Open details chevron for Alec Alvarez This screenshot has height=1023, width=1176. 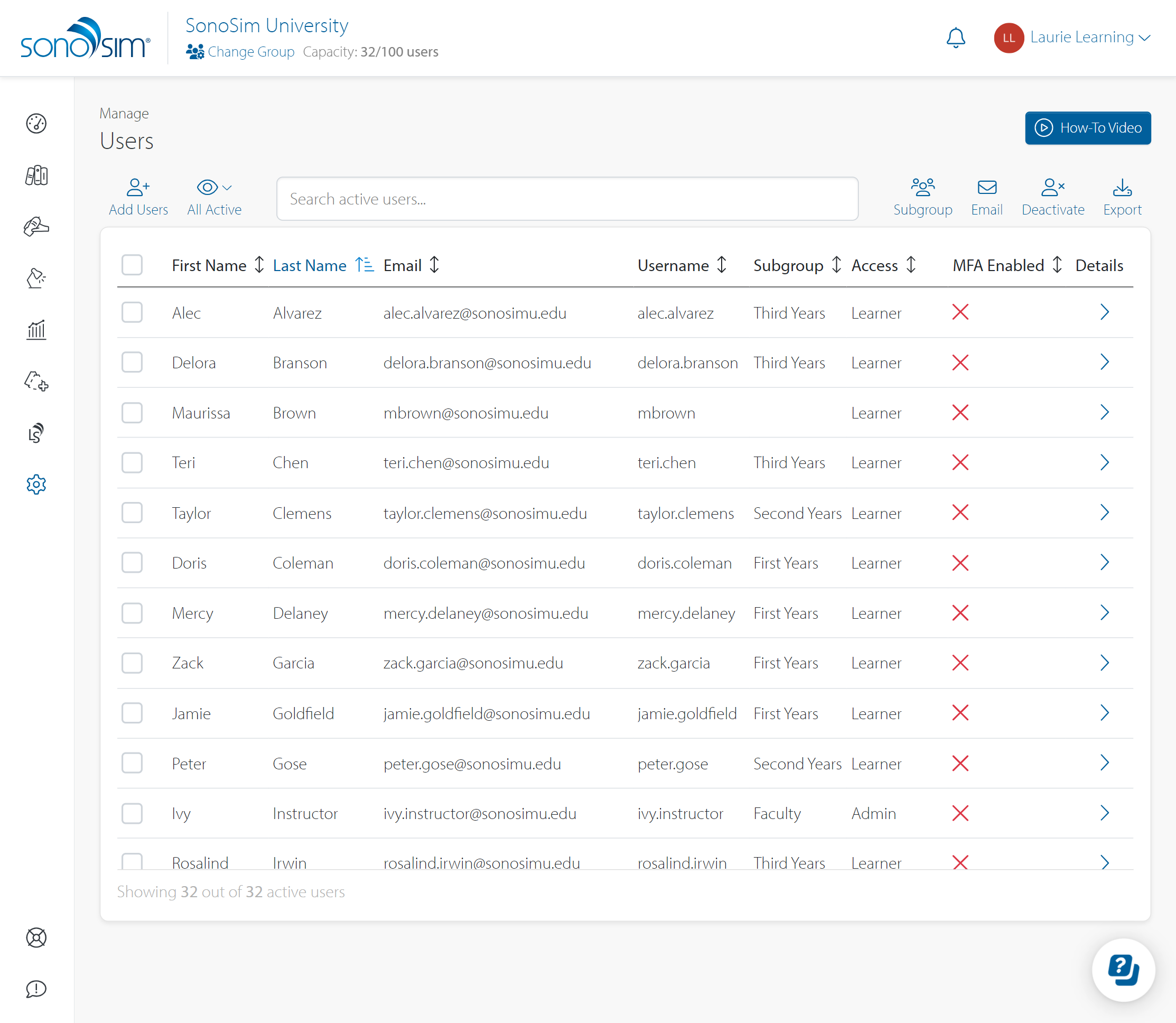[x=1105, y=312]
